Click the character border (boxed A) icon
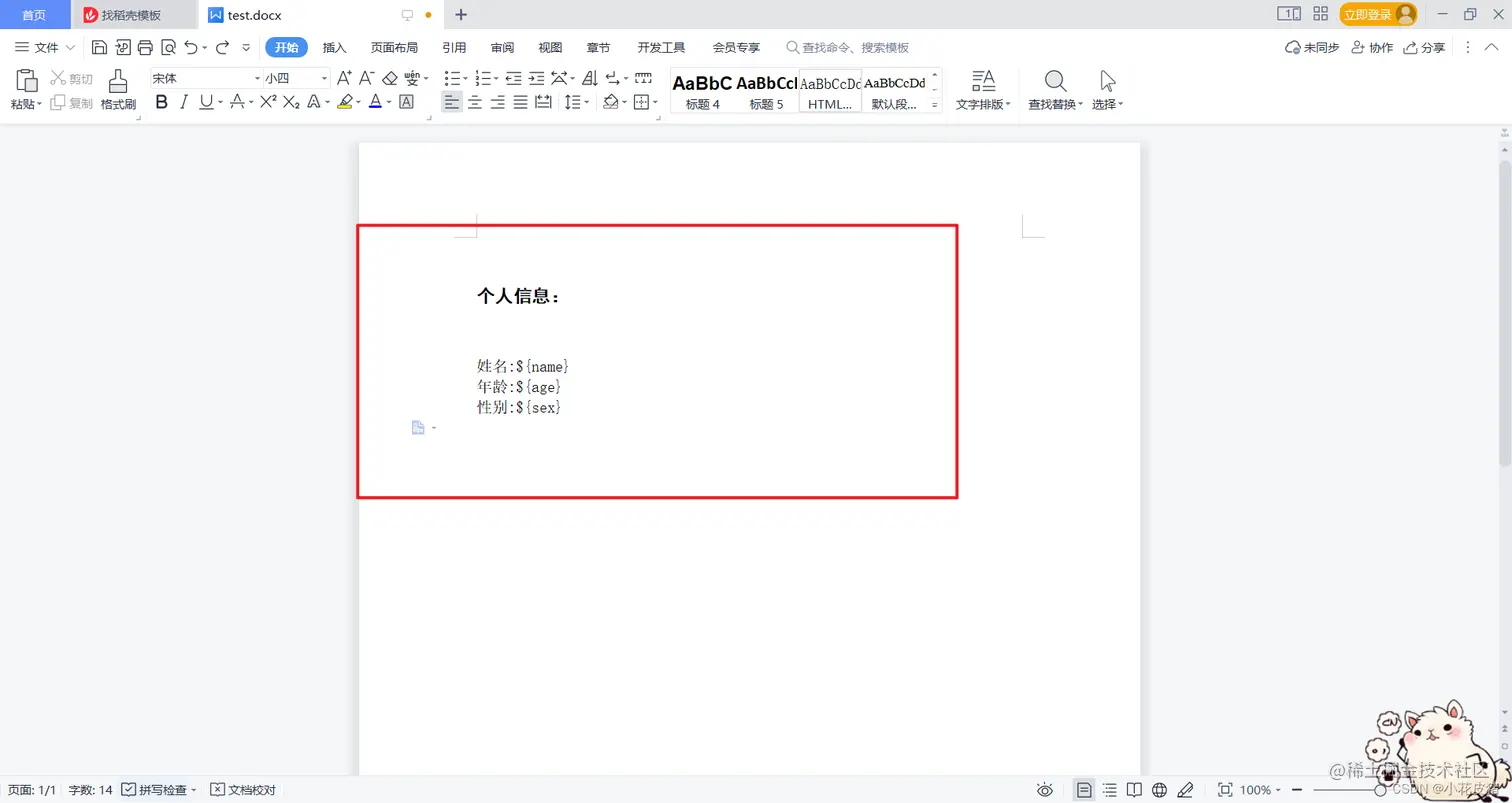The image size is (1512, 803). pos(406,102)
